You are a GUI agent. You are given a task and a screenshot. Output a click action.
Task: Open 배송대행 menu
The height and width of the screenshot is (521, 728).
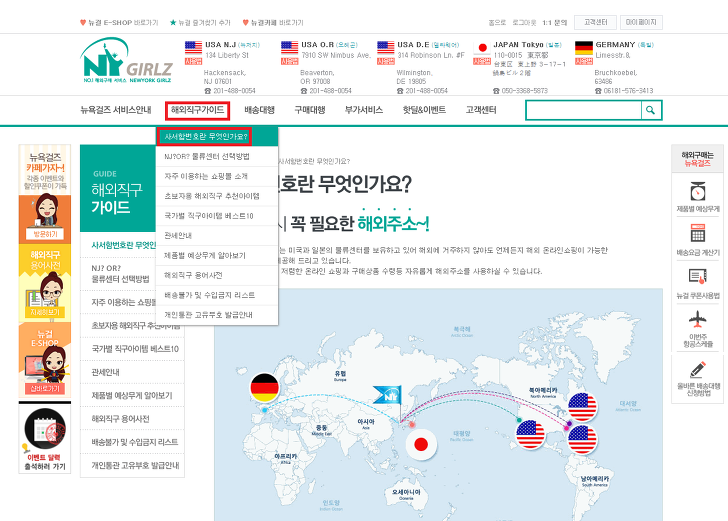260,110
